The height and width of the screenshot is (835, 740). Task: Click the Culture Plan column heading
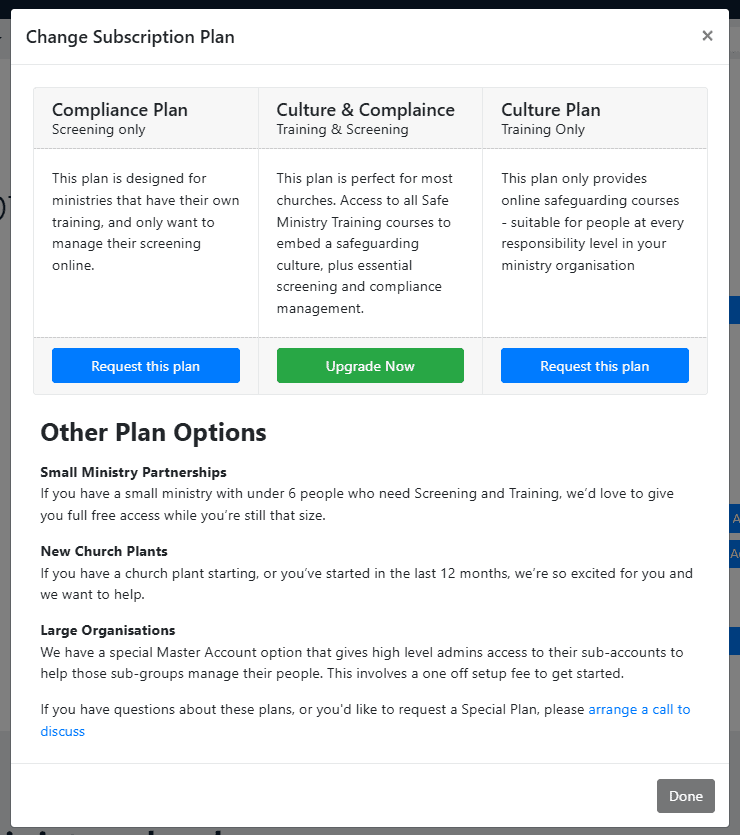point(551,110)
